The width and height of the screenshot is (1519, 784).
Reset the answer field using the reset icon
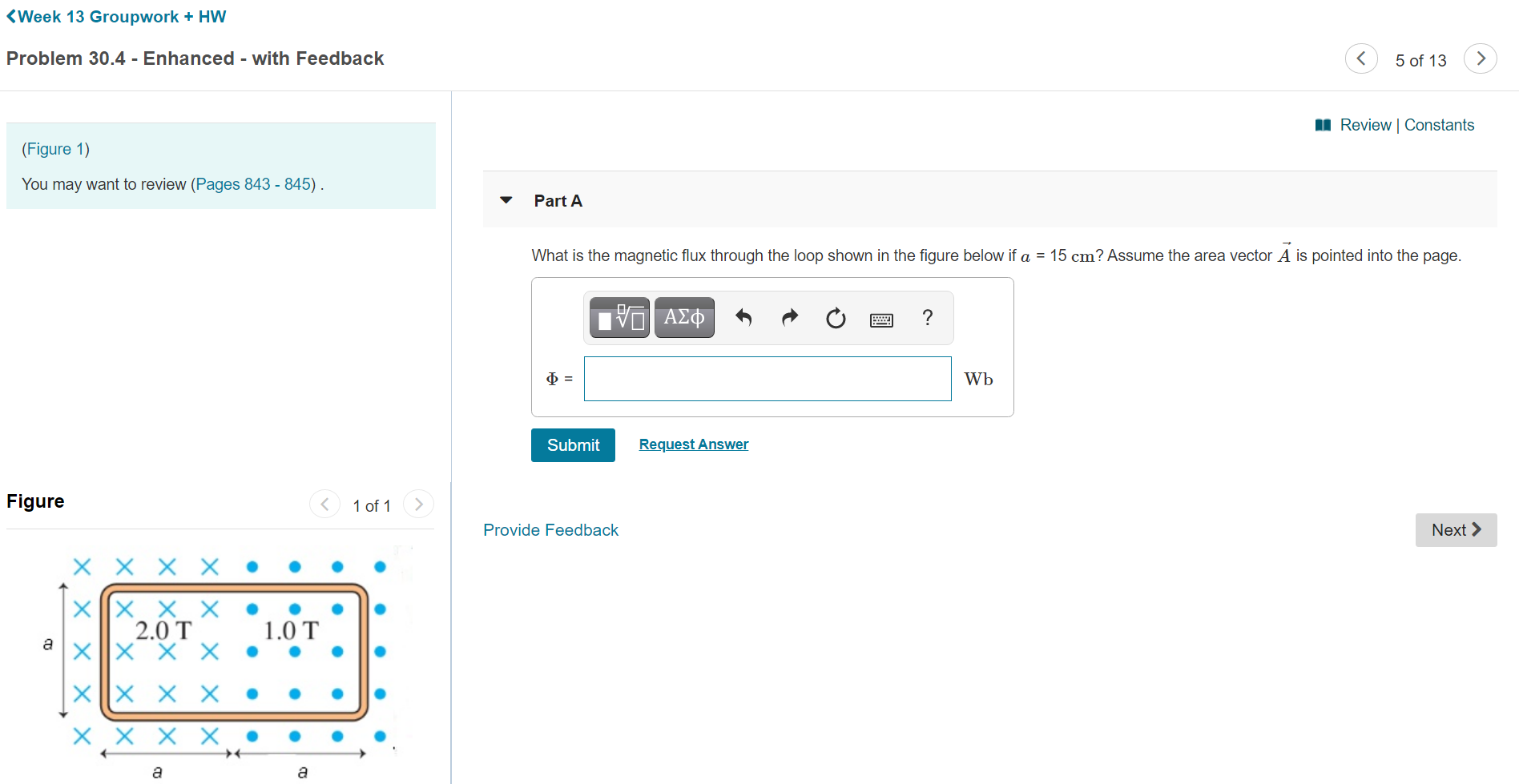point(836,318)
